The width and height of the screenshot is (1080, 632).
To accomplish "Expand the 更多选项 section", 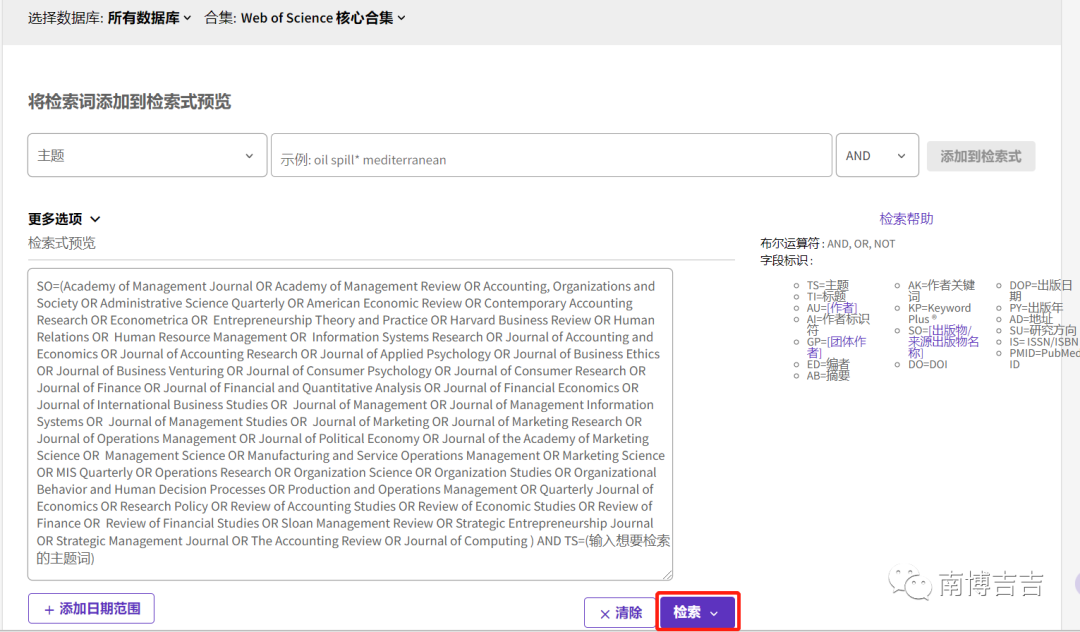I will tap(64, 219).
